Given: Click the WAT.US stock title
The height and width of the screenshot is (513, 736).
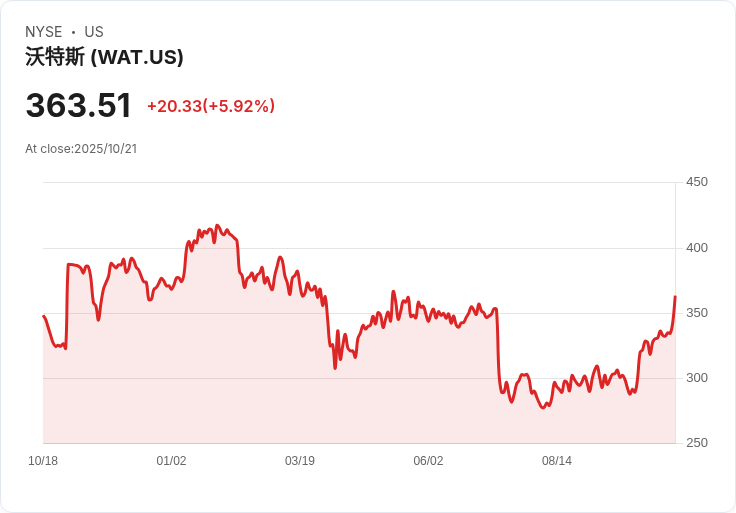Looking at the screenshot, I should click(104, 57).
